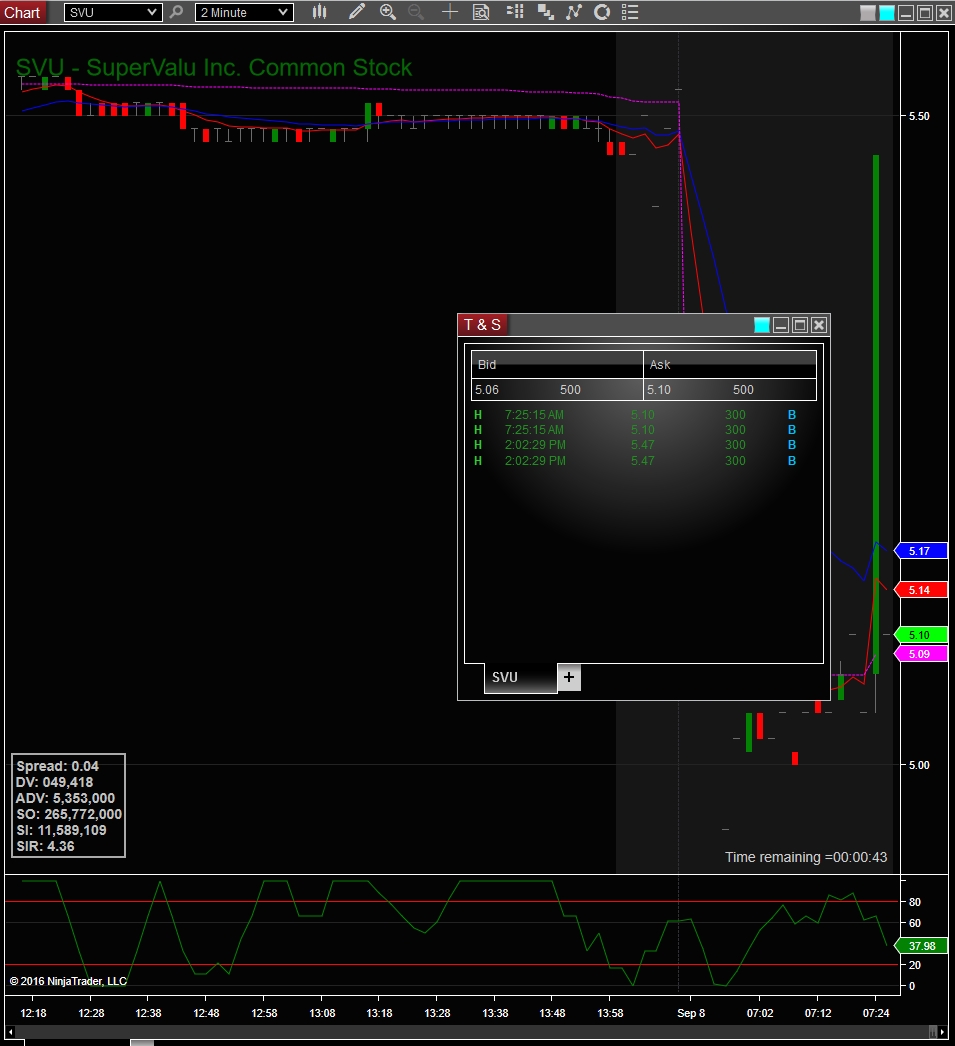This screenshot has width=955, height=1046.
Task: Select the pencil drawing tools icon
Action: (x=356, y=12)
